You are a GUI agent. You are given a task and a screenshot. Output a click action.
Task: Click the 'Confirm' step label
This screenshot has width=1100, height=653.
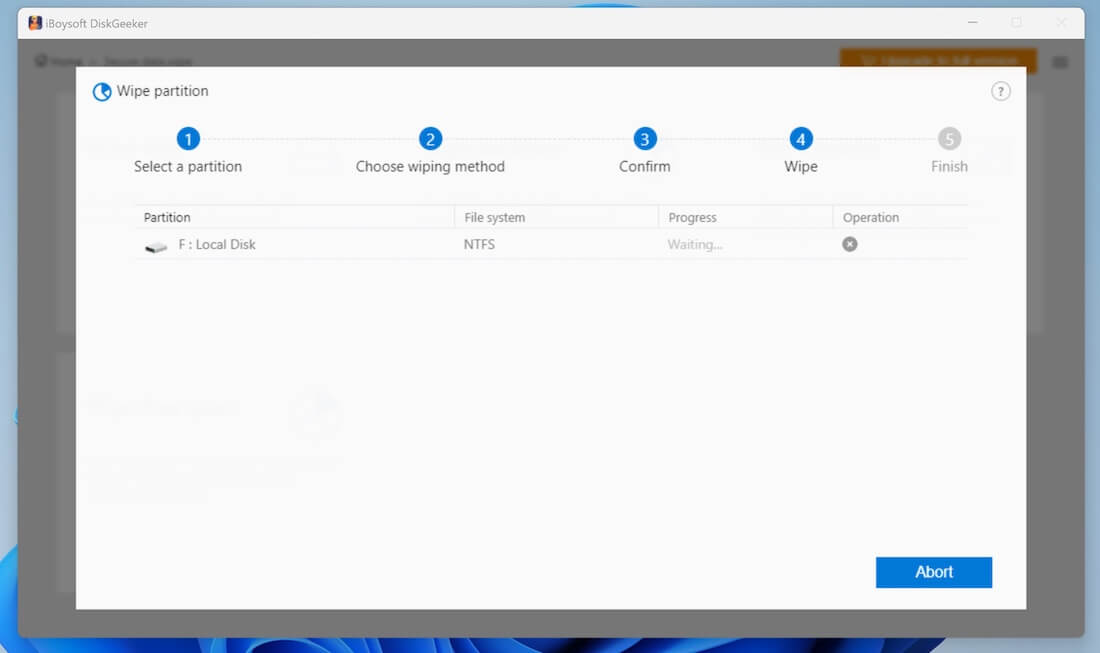(x=645, y=166)
